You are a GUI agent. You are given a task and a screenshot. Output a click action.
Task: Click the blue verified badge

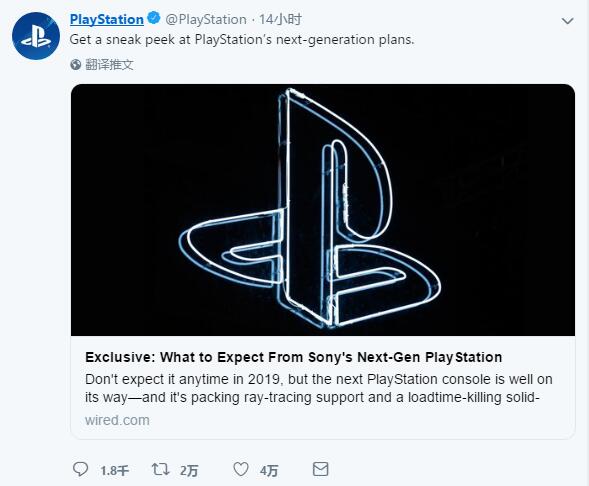coord(154,18)
